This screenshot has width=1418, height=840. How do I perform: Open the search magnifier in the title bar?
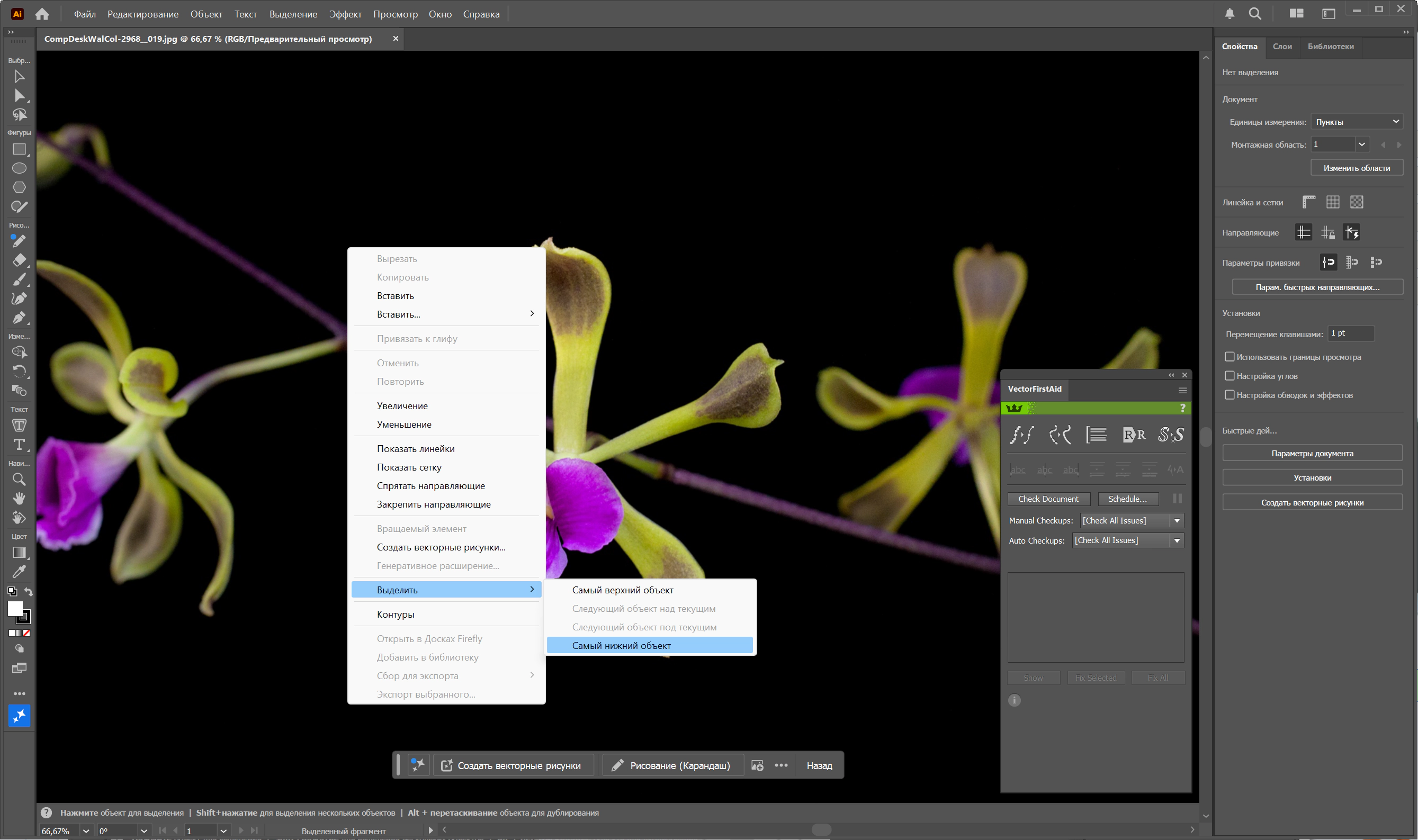pos(1255,14)
